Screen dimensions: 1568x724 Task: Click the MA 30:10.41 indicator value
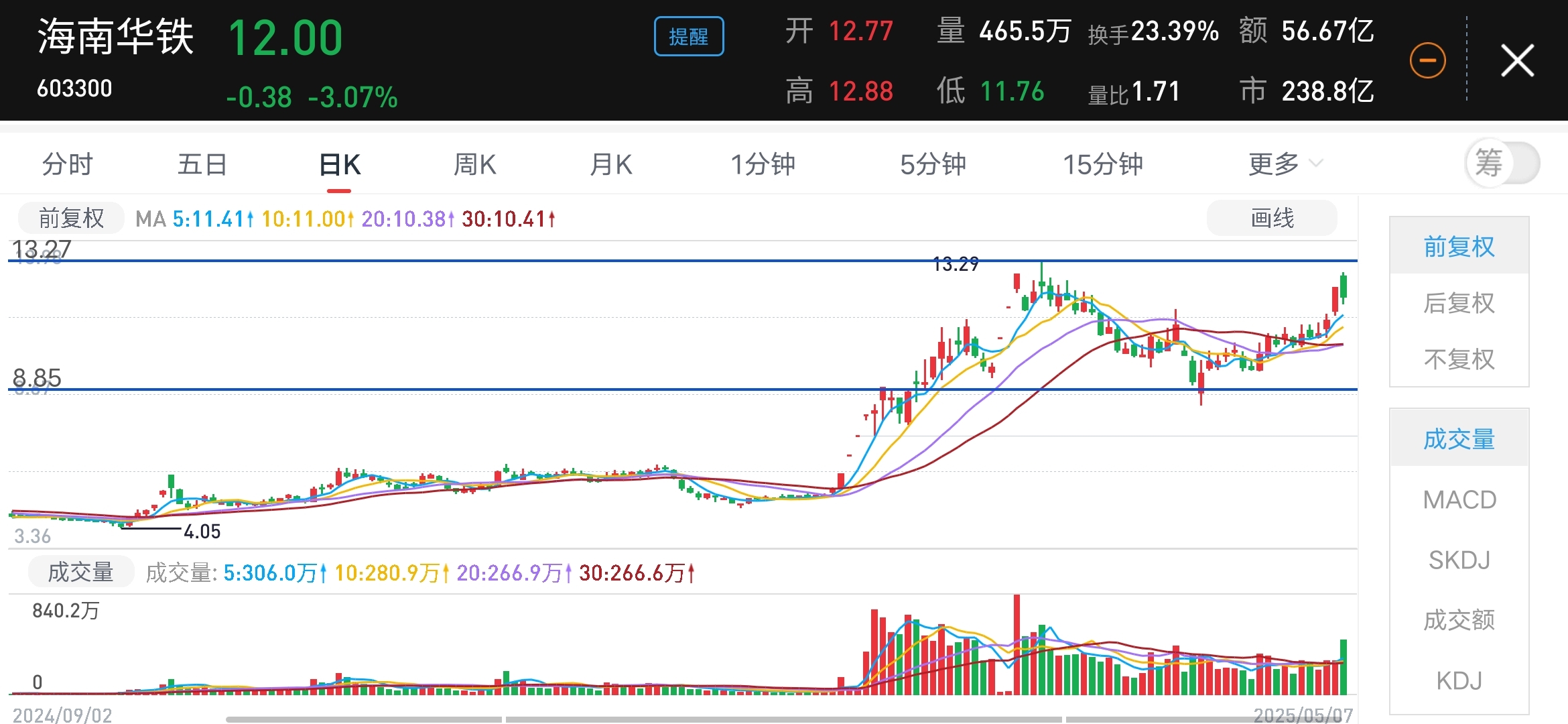[509, 219]
